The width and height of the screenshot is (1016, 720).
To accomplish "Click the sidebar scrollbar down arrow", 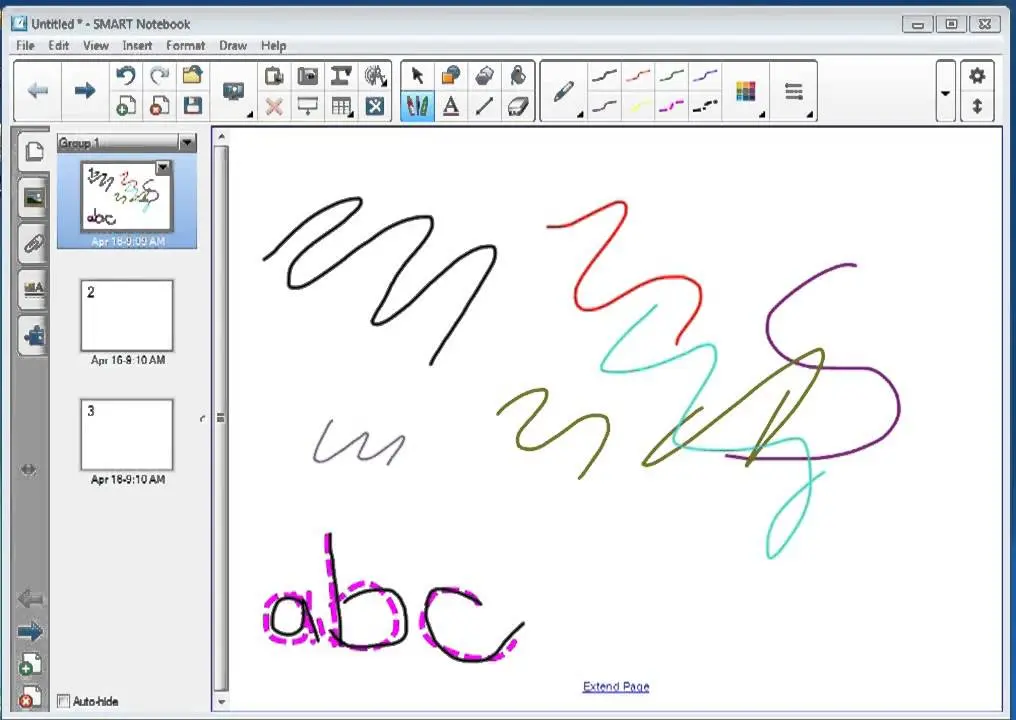I will [222, 701].
